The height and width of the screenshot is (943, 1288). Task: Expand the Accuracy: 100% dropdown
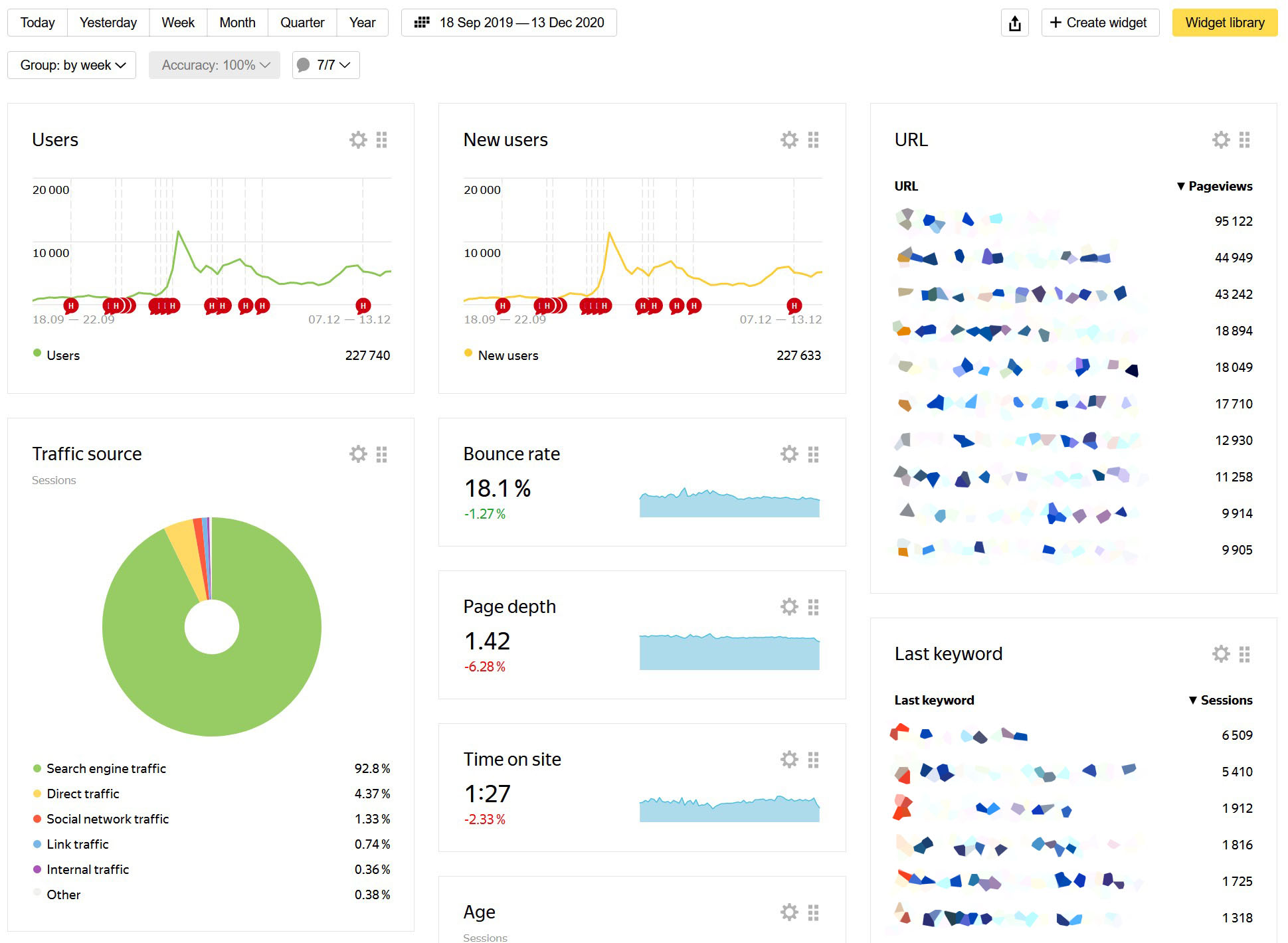coord(214,64)
